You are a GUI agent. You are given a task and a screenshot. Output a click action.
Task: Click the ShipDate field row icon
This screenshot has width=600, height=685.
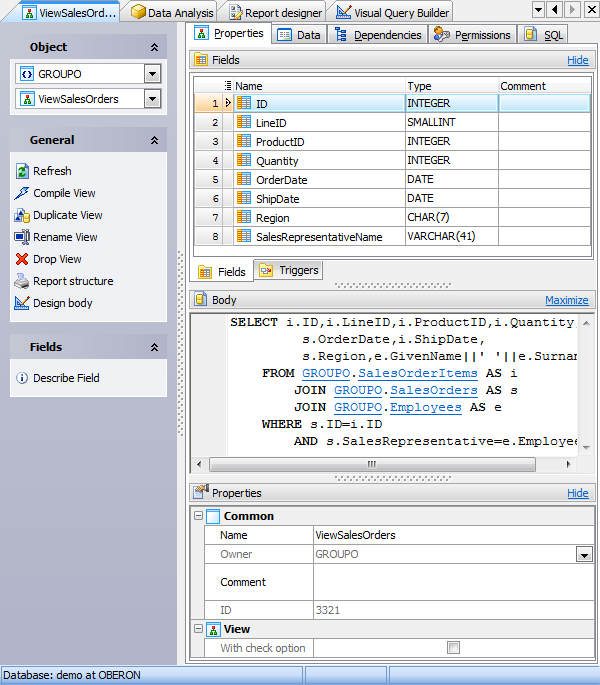coord(244,198)
